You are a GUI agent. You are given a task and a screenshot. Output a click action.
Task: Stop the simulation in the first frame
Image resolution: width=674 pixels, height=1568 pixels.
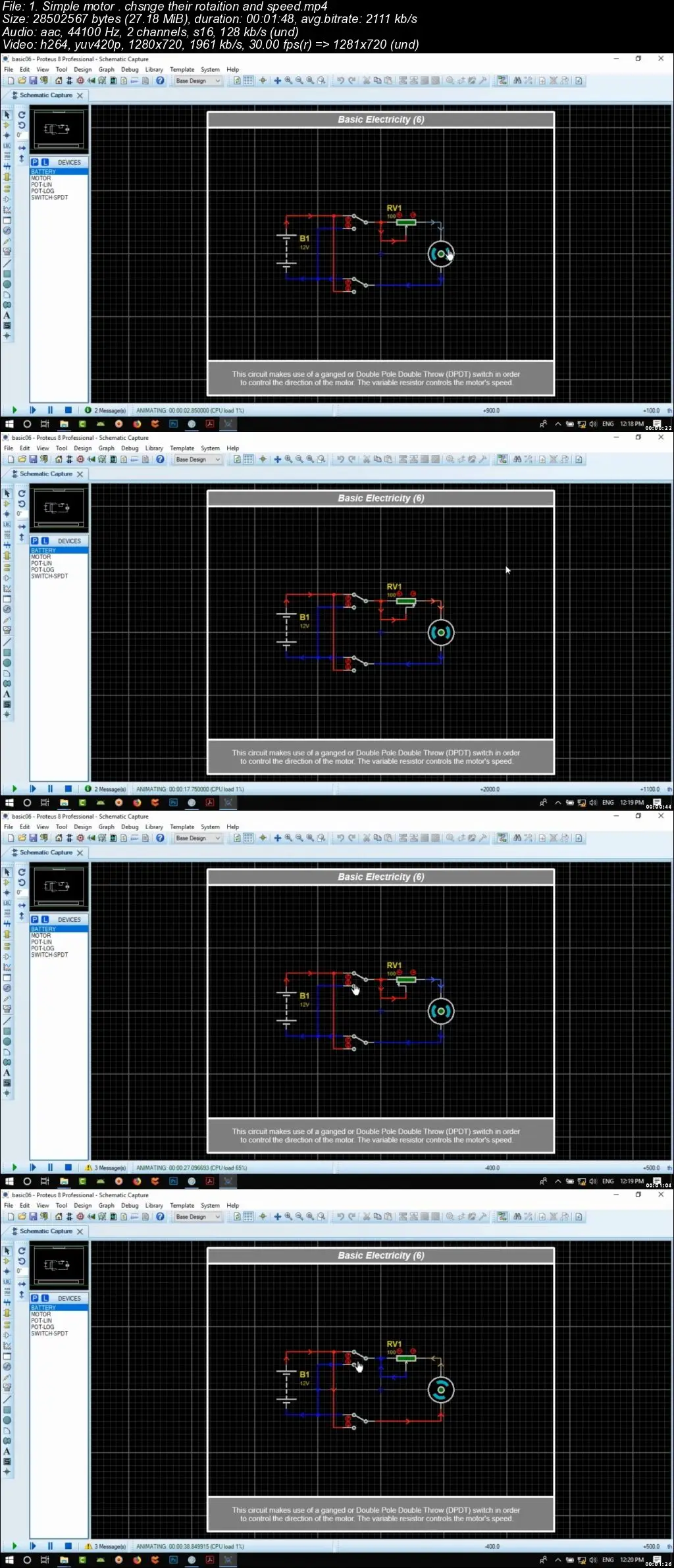[x=68, y=410]
